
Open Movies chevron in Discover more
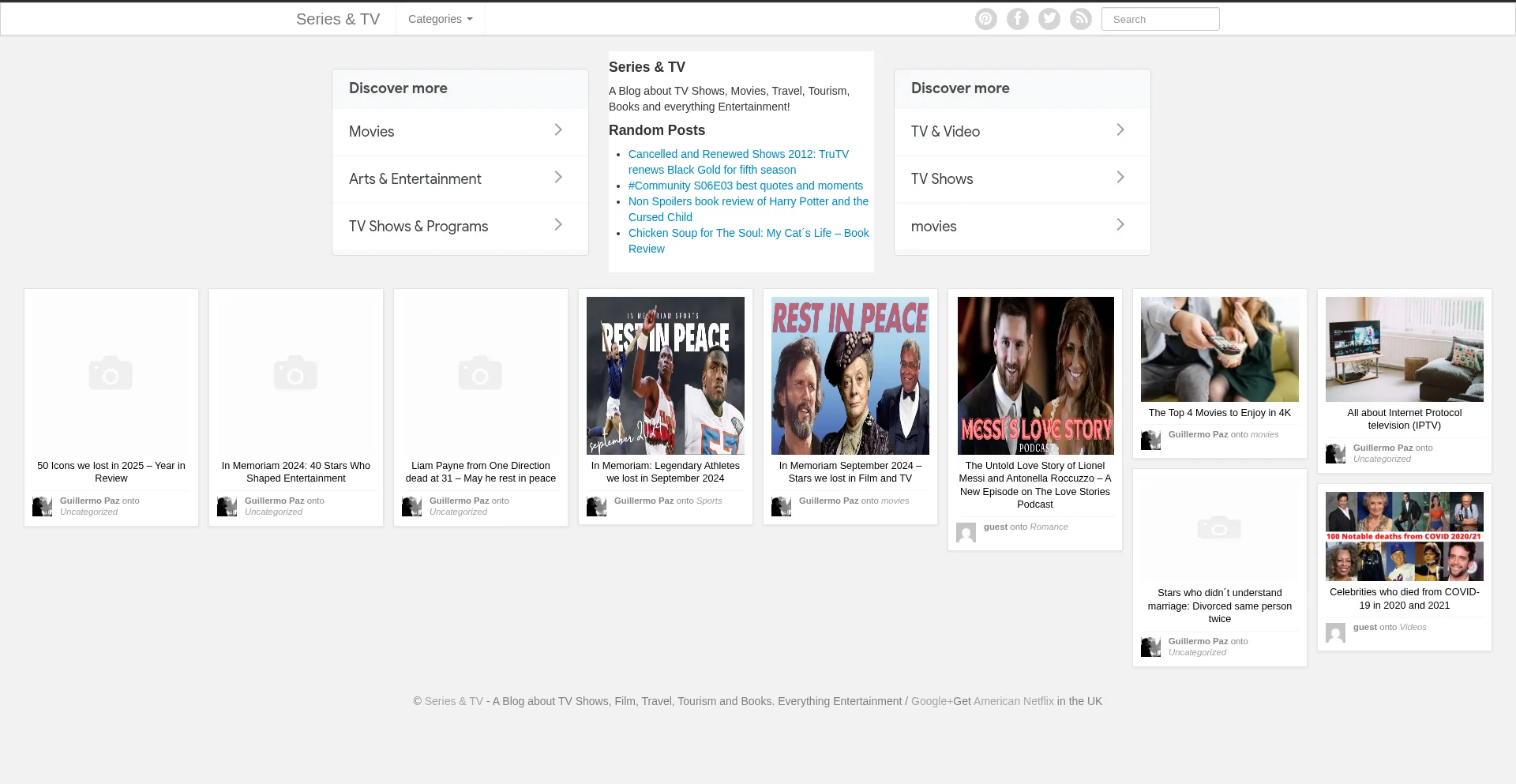[558, 129]
